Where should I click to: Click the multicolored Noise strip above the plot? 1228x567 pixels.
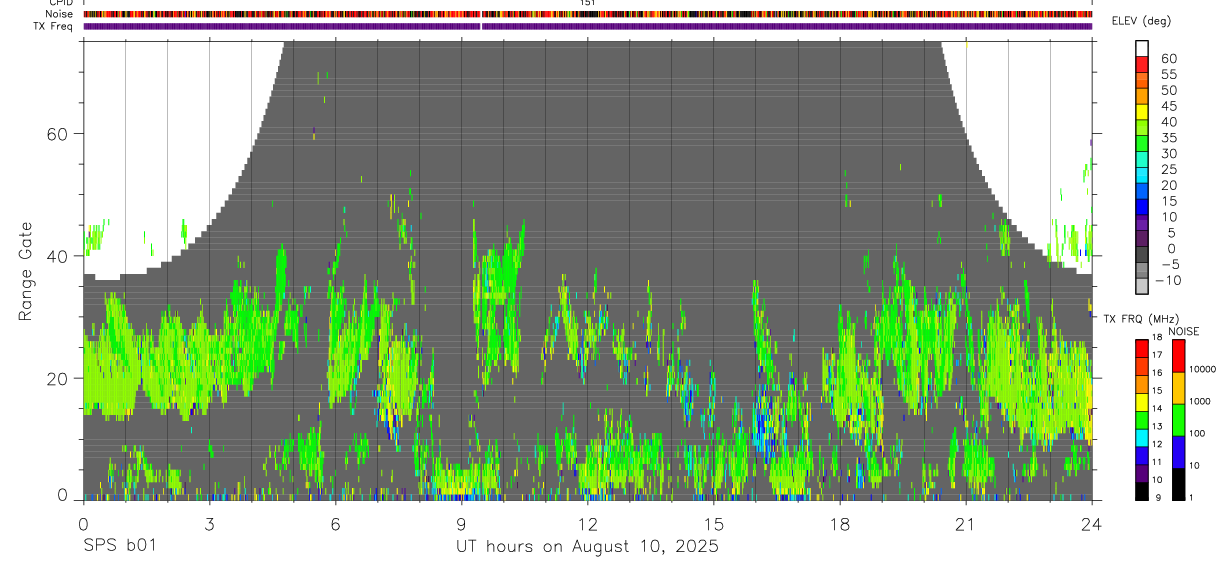click(x=588, y=14)
